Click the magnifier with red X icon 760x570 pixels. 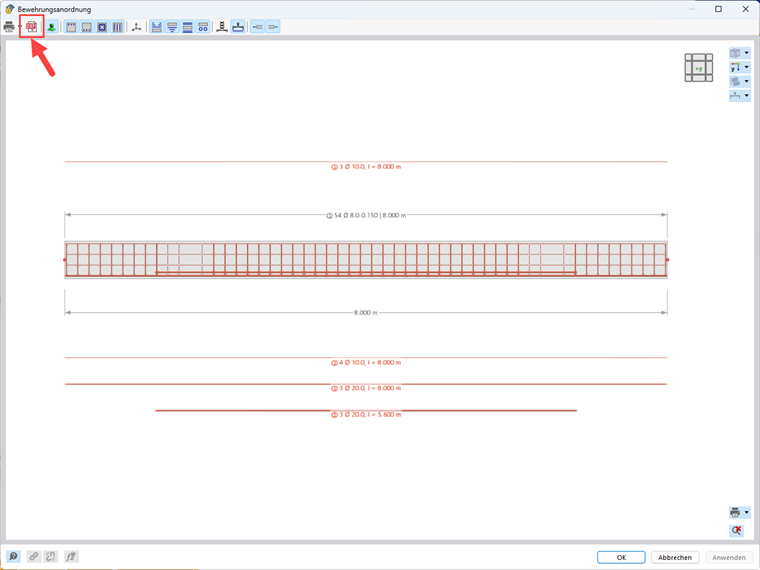click(737, 530)
